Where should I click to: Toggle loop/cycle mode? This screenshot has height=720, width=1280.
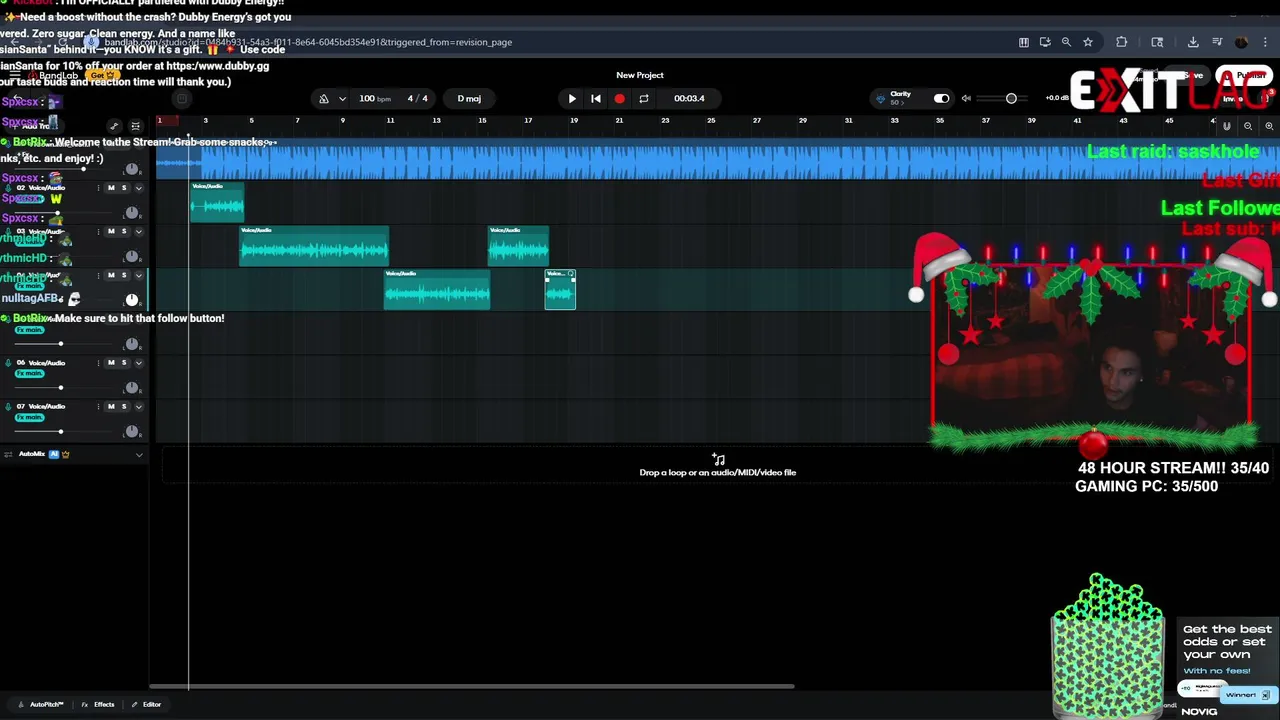pos(644,98)
